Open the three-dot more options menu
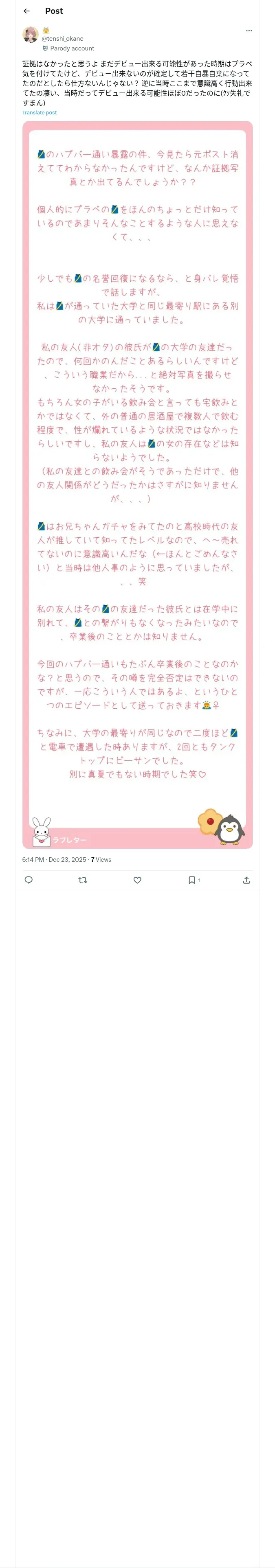The height and width of the screenshot is (1568, 275). pos(249,31)
